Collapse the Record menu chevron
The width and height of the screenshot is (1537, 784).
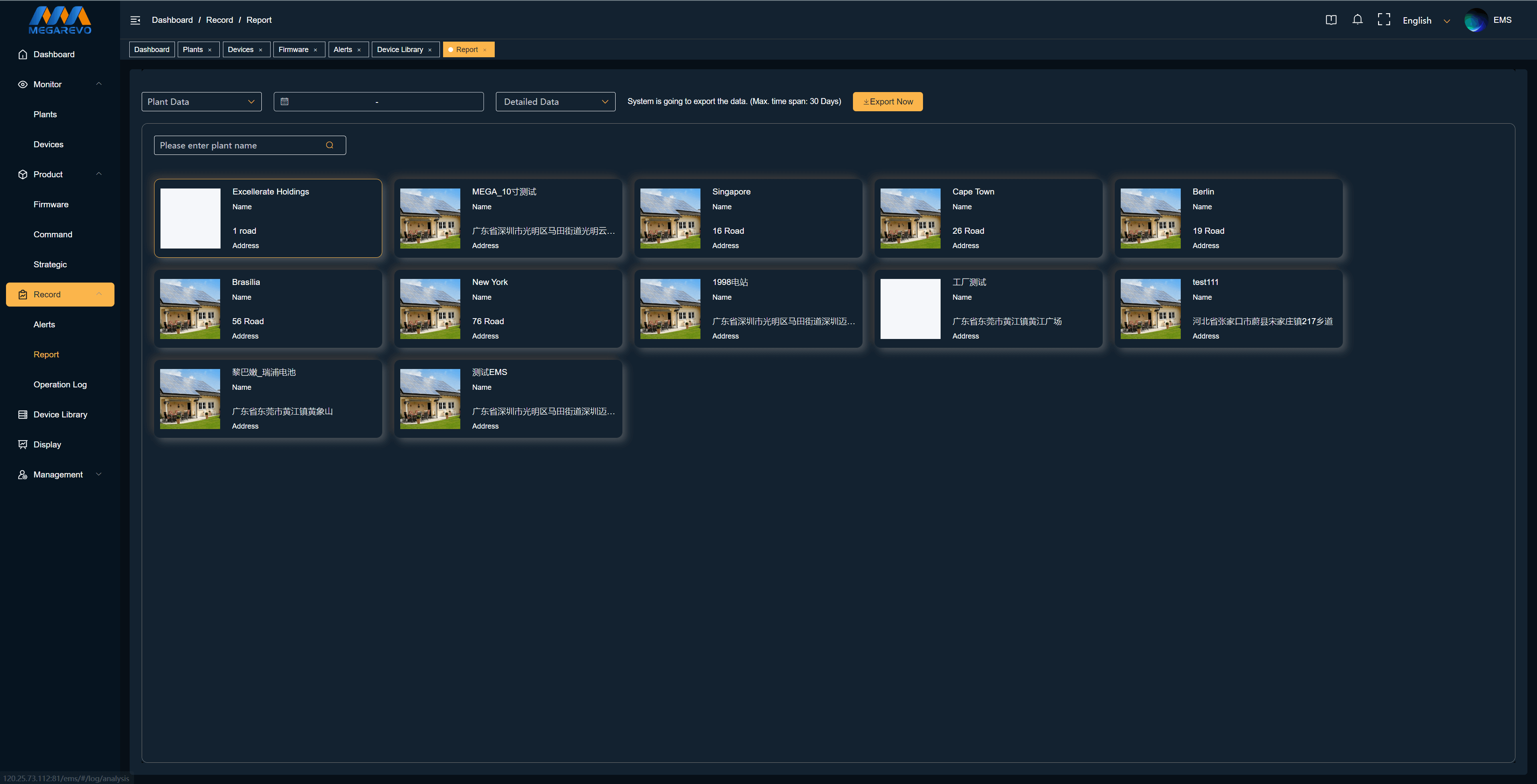(99, 294)
